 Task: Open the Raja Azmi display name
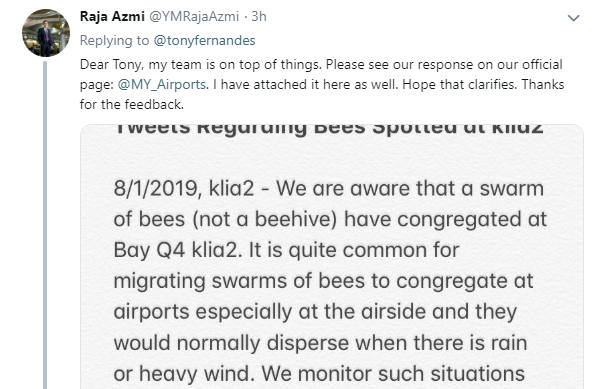[x=112, y=16]
